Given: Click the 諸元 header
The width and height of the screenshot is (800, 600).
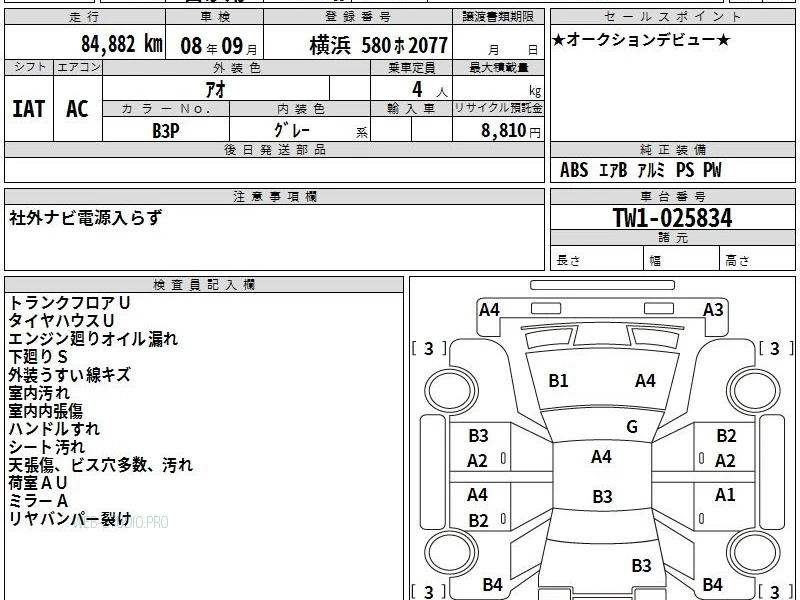Looking at the screenshot, I should 672,238.
